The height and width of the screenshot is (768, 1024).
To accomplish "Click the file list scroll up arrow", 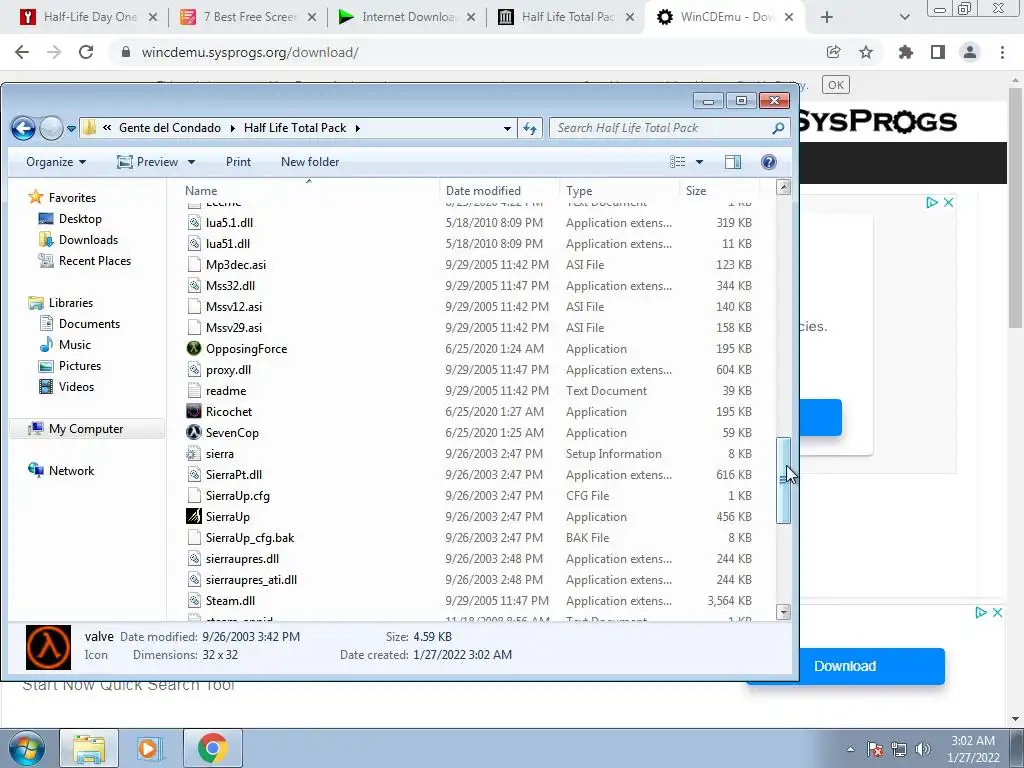I will click(x=783, y=188).
